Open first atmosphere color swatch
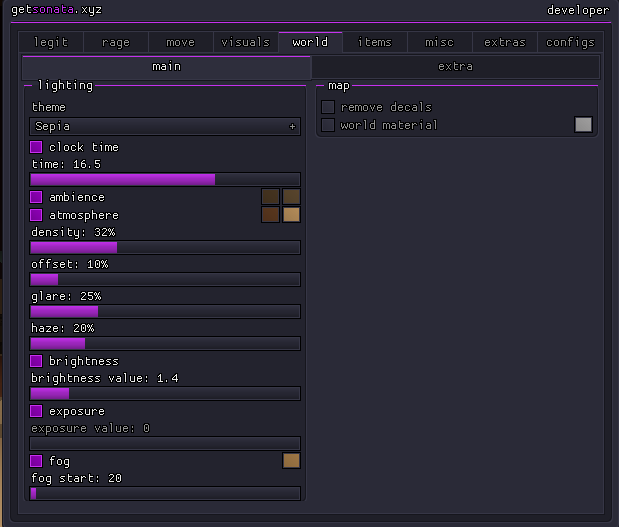This screenshot has width=619, height=527. (x=270, y=215)
